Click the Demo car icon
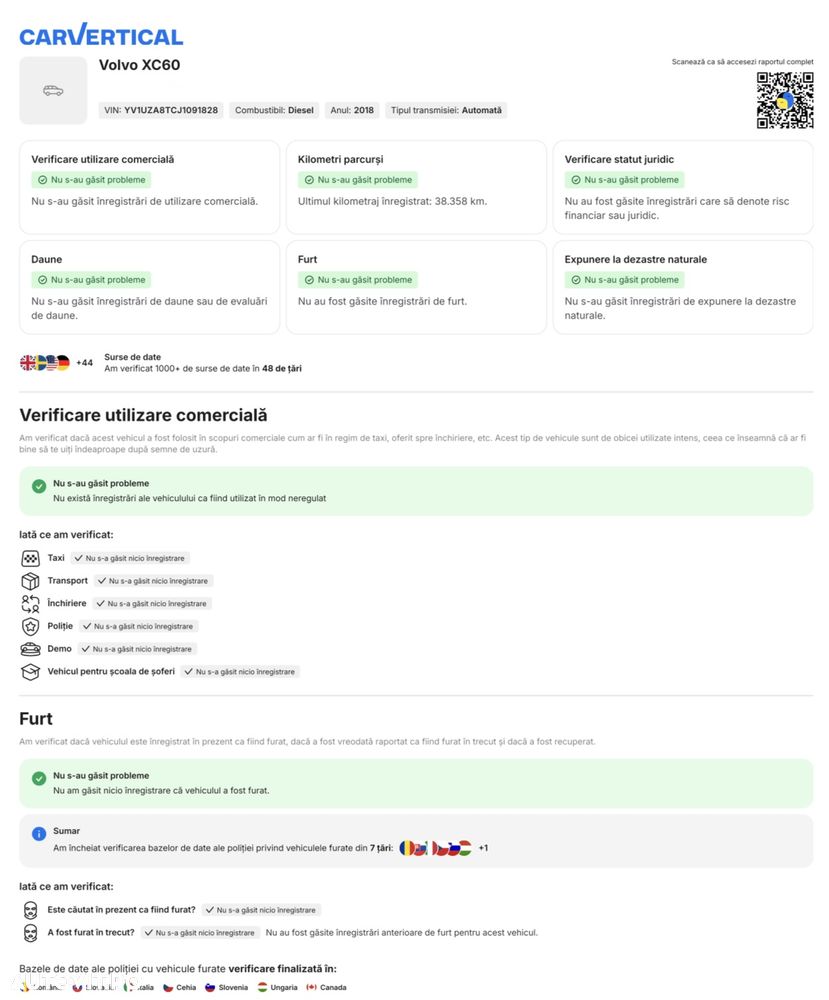829x1000 pixels. pos(31,649)
